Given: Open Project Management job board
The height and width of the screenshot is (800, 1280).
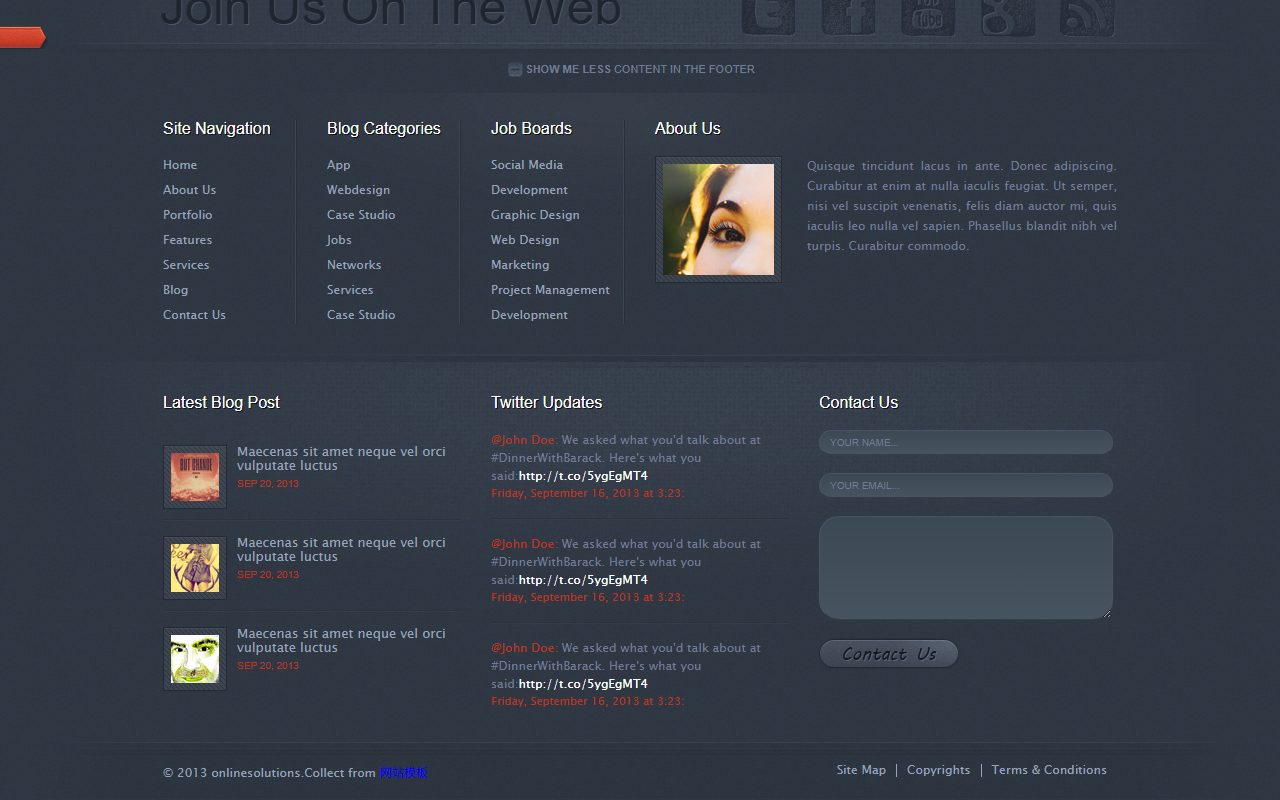Looking at the screenshot, I should point(550,290).
